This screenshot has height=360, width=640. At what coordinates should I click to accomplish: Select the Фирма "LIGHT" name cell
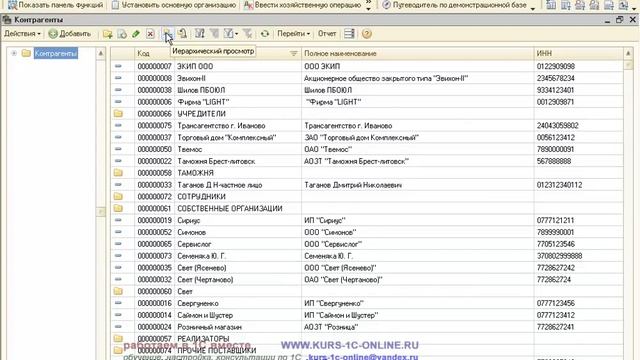[x=238, y=102]
